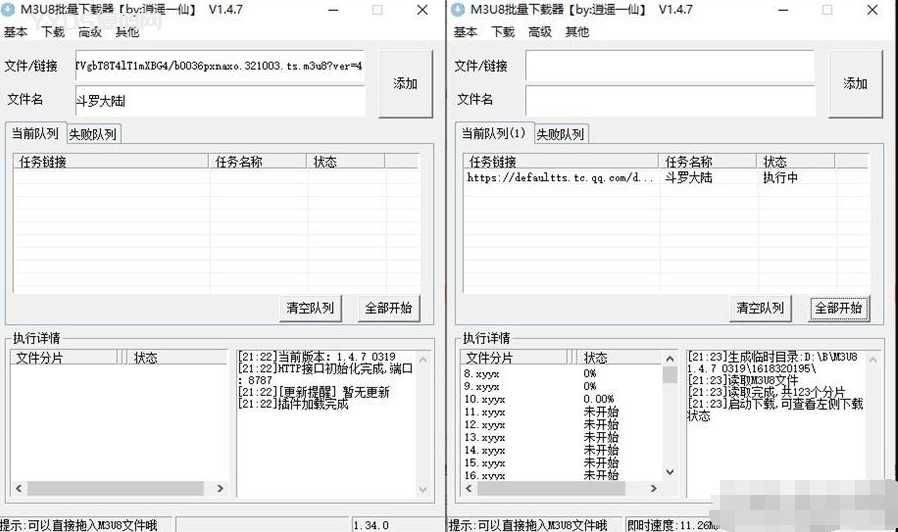
Task: Click 任务名称 column header in left window
Action: pyautogui.click(x=258, y=162)
